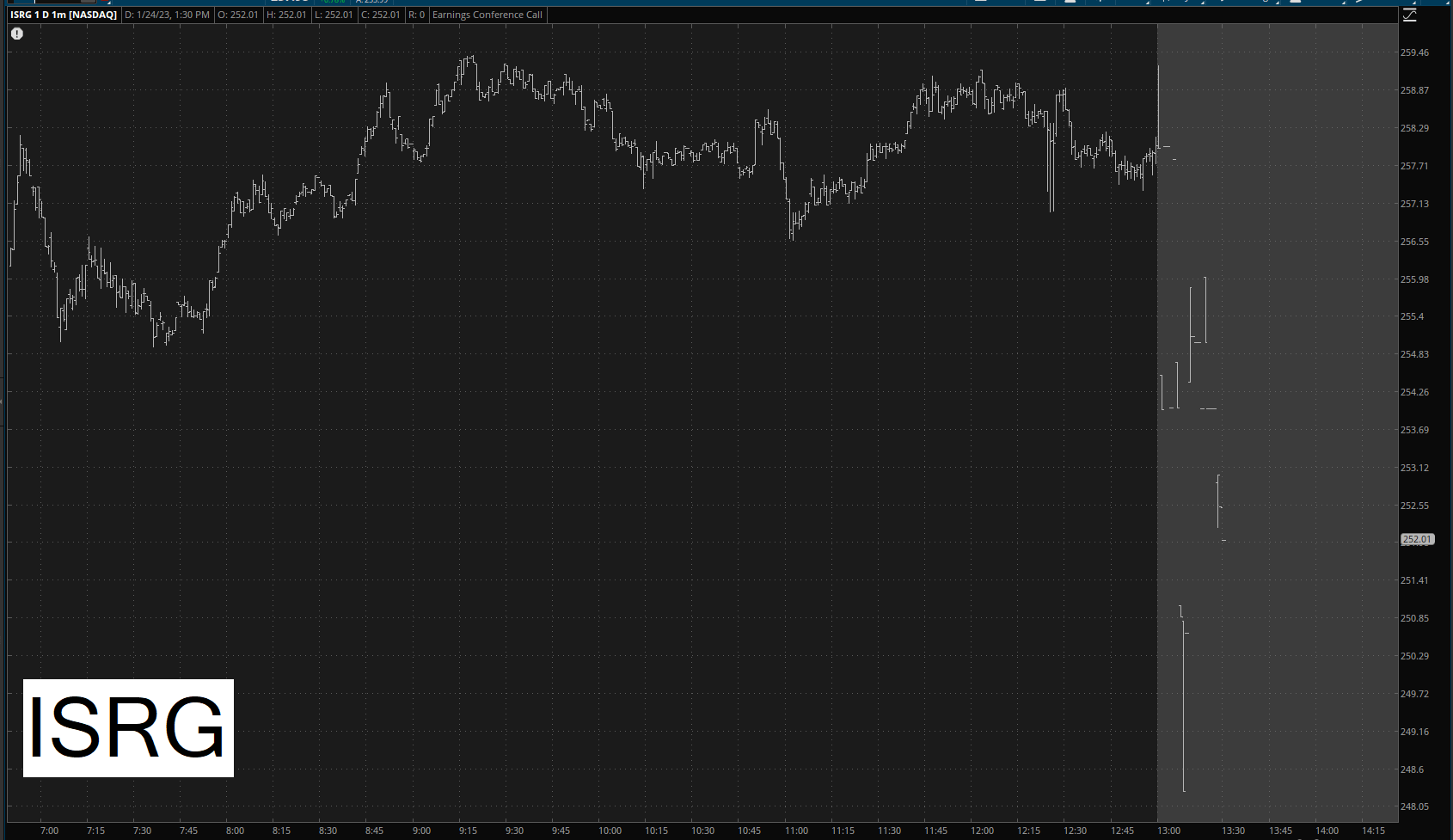Click the Low value L: 252.01
The width and height of the screenshot is (1453, 840).
tap(333, 15)
